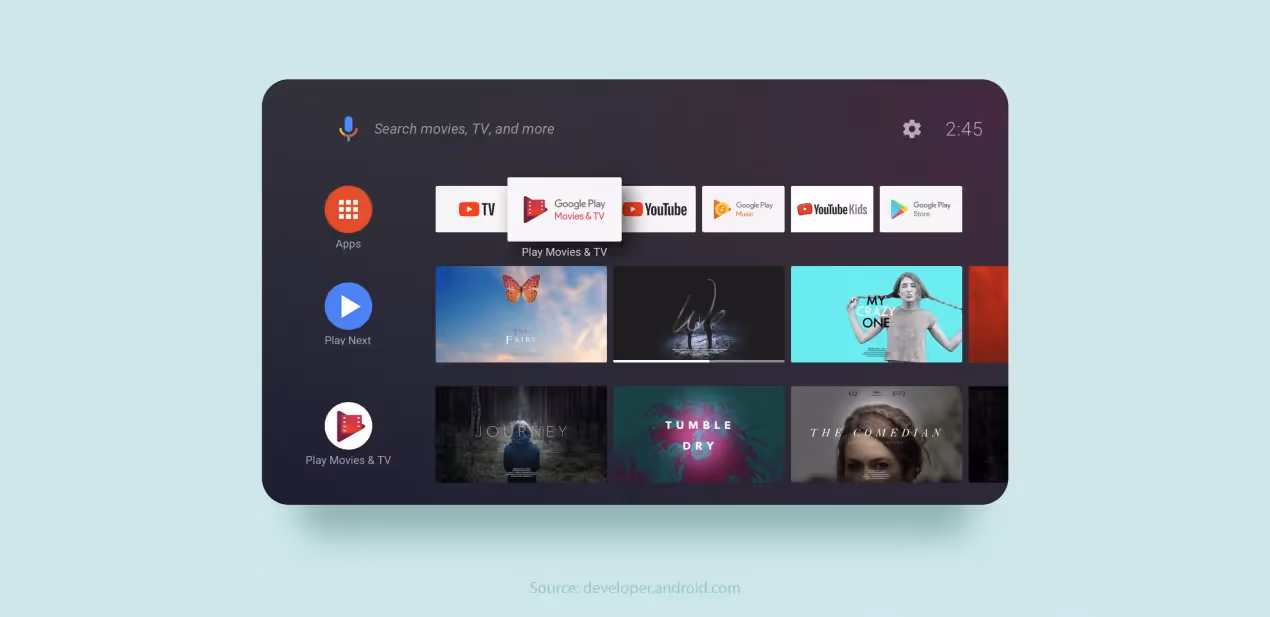Image resolution: width=1270 pixels, height=617 pixels.
Task: Launch YouTube Kids
Action: click(x=831, y=209)
